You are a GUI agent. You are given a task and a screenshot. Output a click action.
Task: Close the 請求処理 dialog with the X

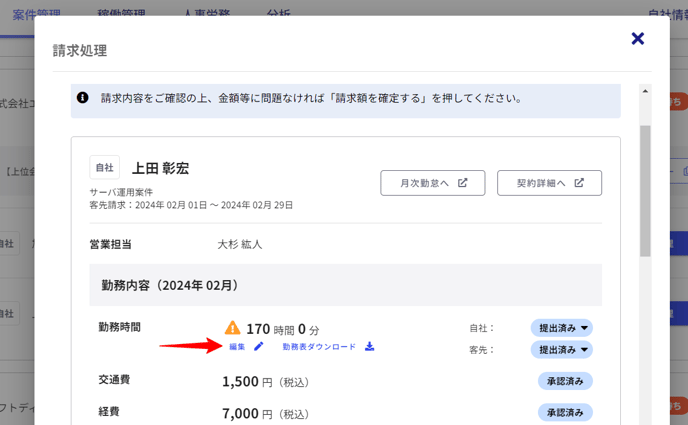pyautogui.click(x=637, y=39)
